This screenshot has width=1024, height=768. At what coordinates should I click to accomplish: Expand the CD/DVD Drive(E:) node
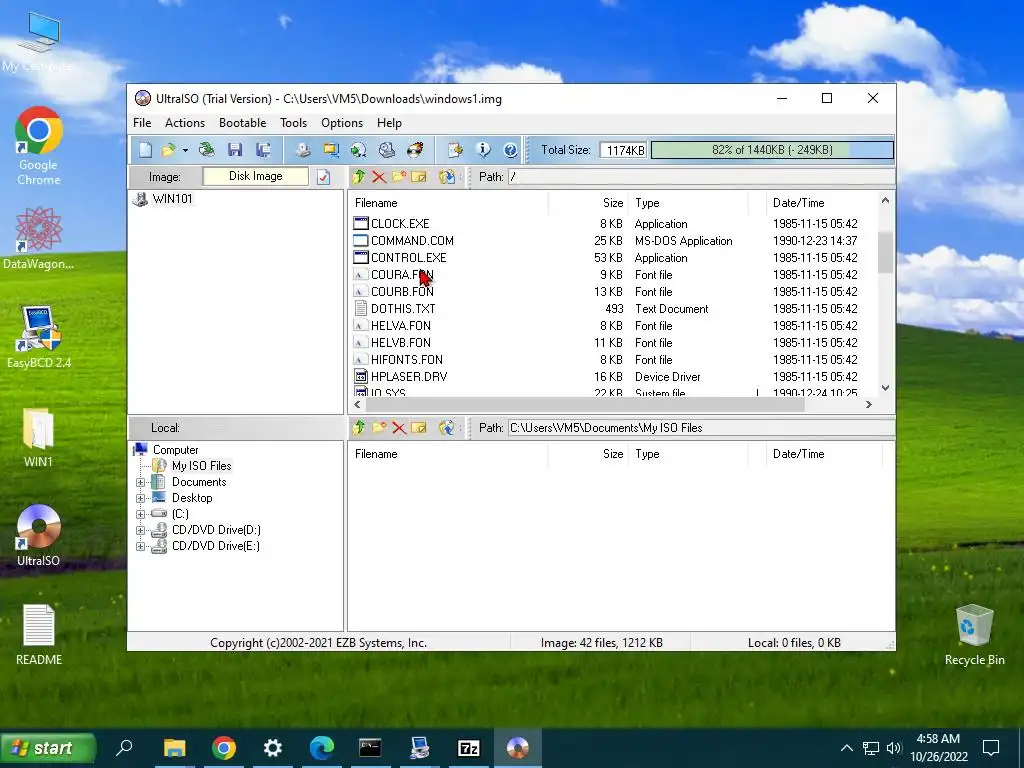[140, 547]
